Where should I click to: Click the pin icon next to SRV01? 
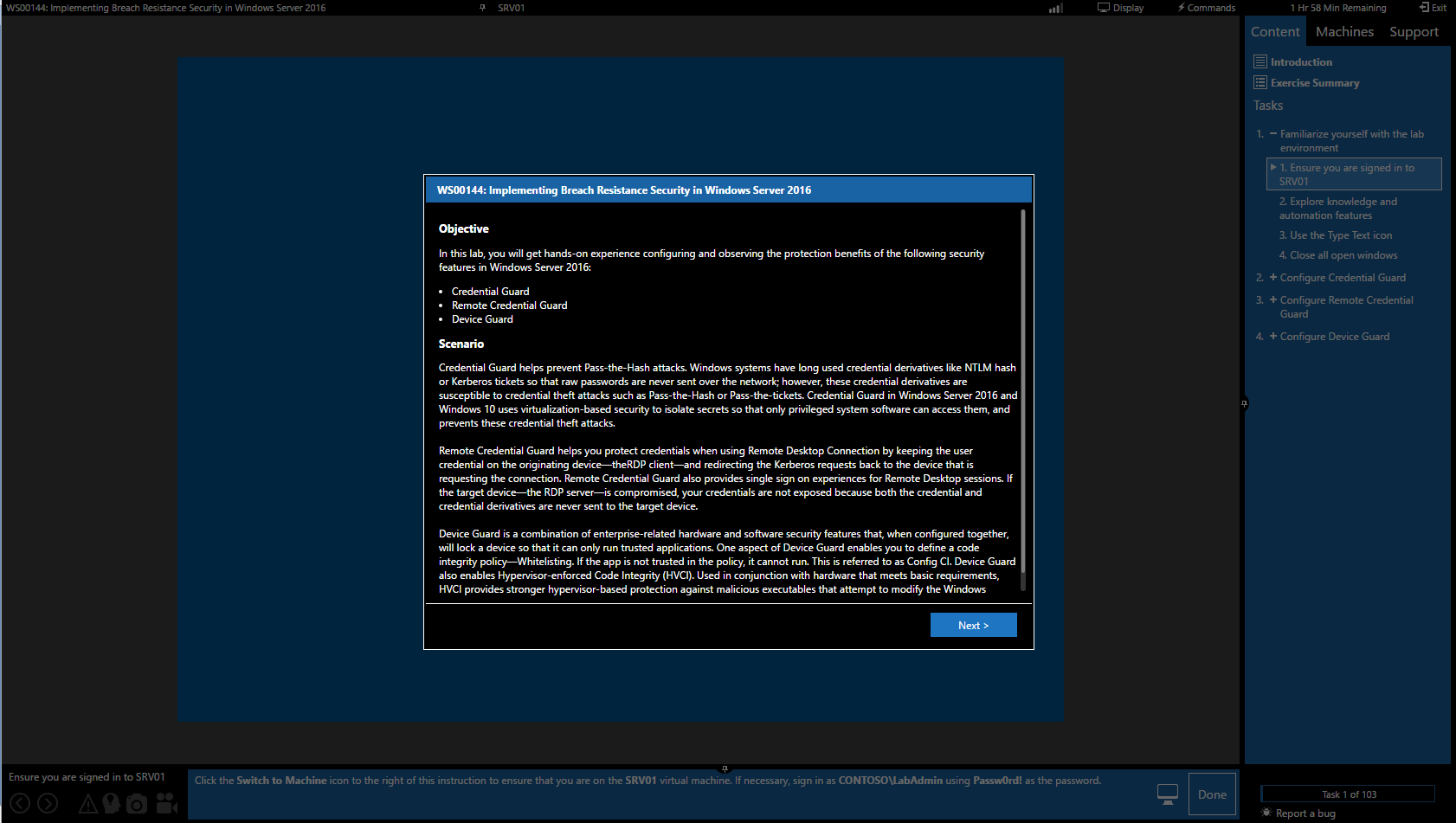483,8
